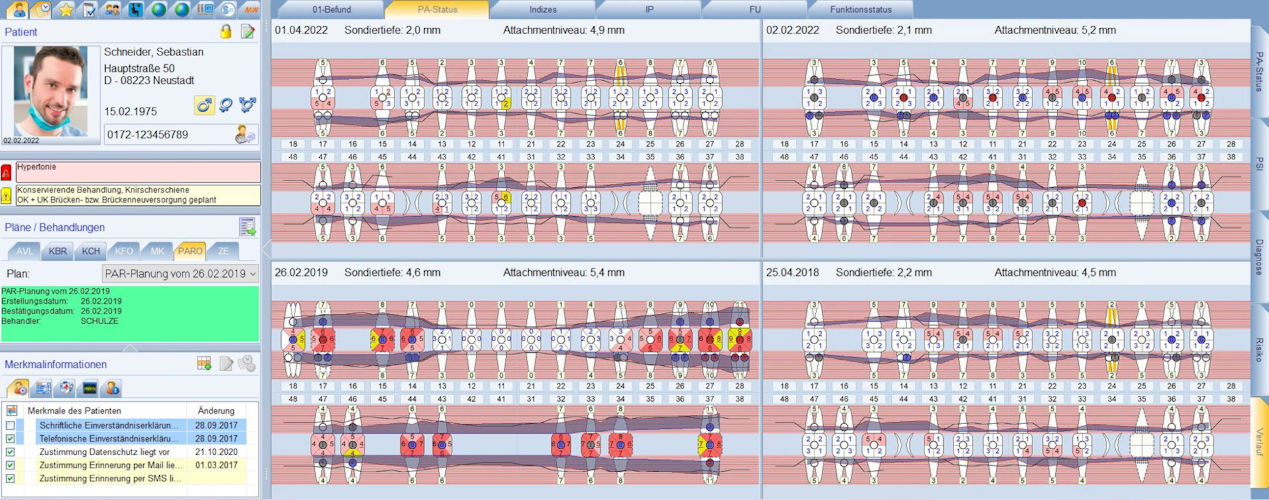This screenshot has height=500, width=1269.
Task: Open the edit patient notepad icon
Action: (x=248, y=32)
